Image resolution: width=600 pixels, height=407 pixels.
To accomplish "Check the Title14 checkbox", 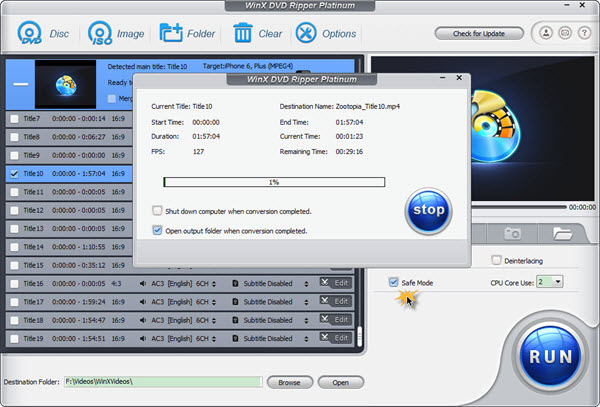I will click(15, 247).
